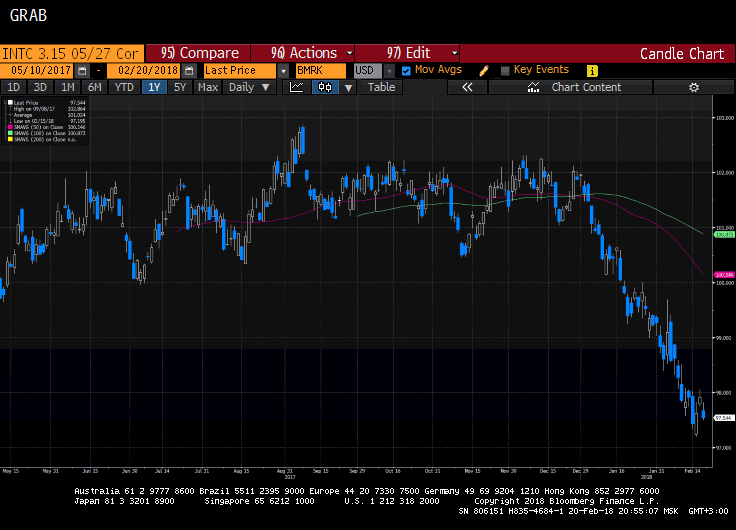Open the yellow info icon

coord(592,71)
